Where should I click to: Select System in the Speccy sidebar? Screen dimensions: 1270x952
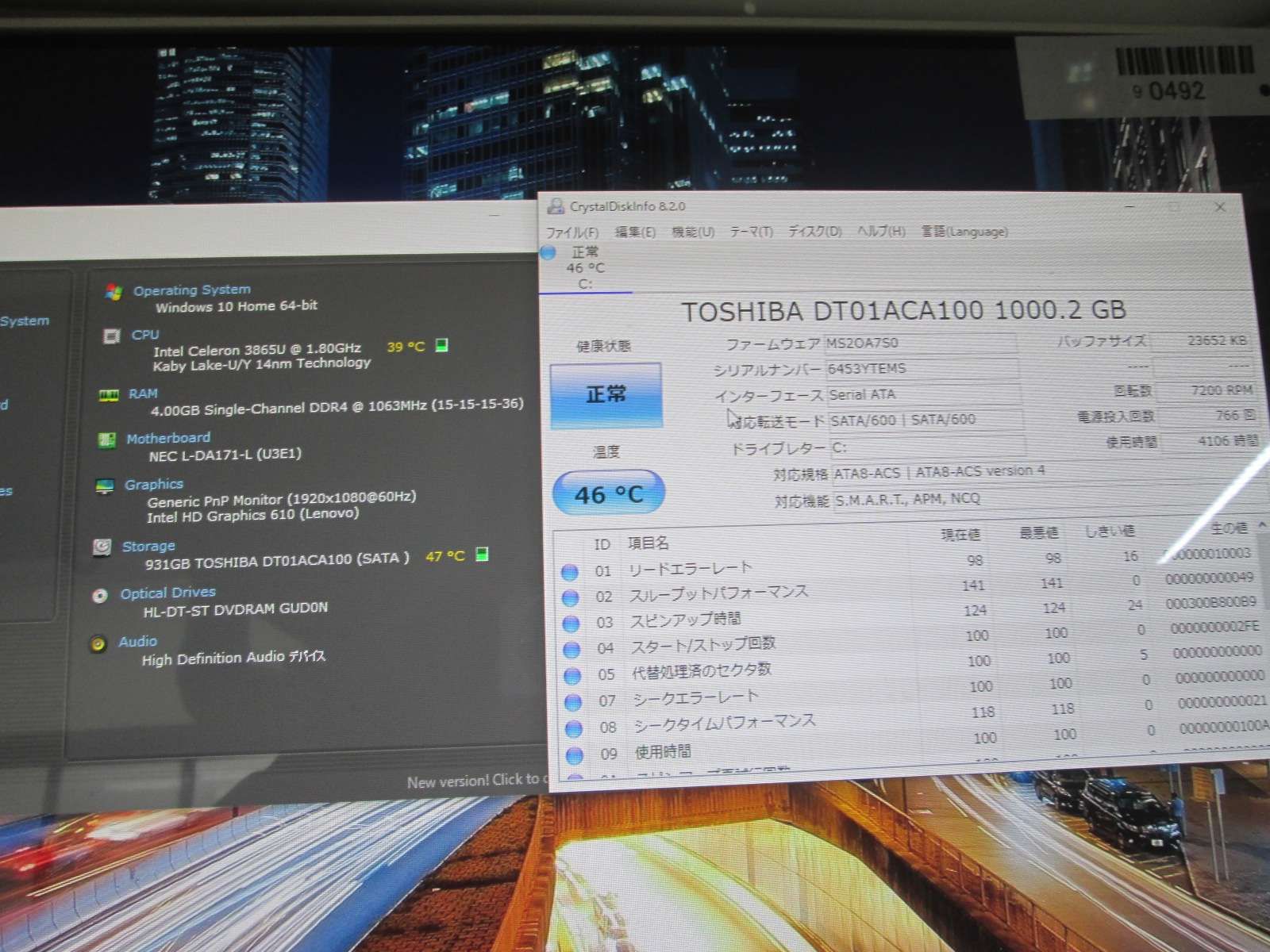(25, 321)
